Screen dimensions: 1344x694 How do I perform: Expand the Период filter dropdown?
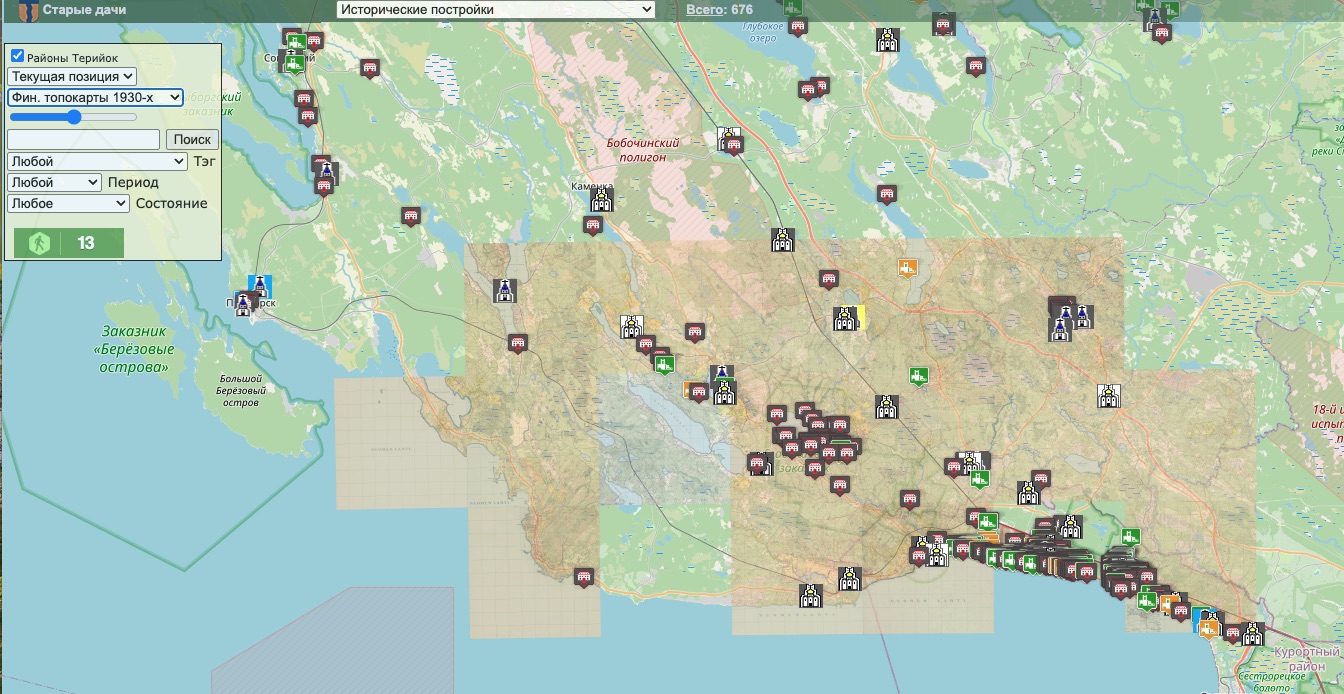[x=54, y=182]
